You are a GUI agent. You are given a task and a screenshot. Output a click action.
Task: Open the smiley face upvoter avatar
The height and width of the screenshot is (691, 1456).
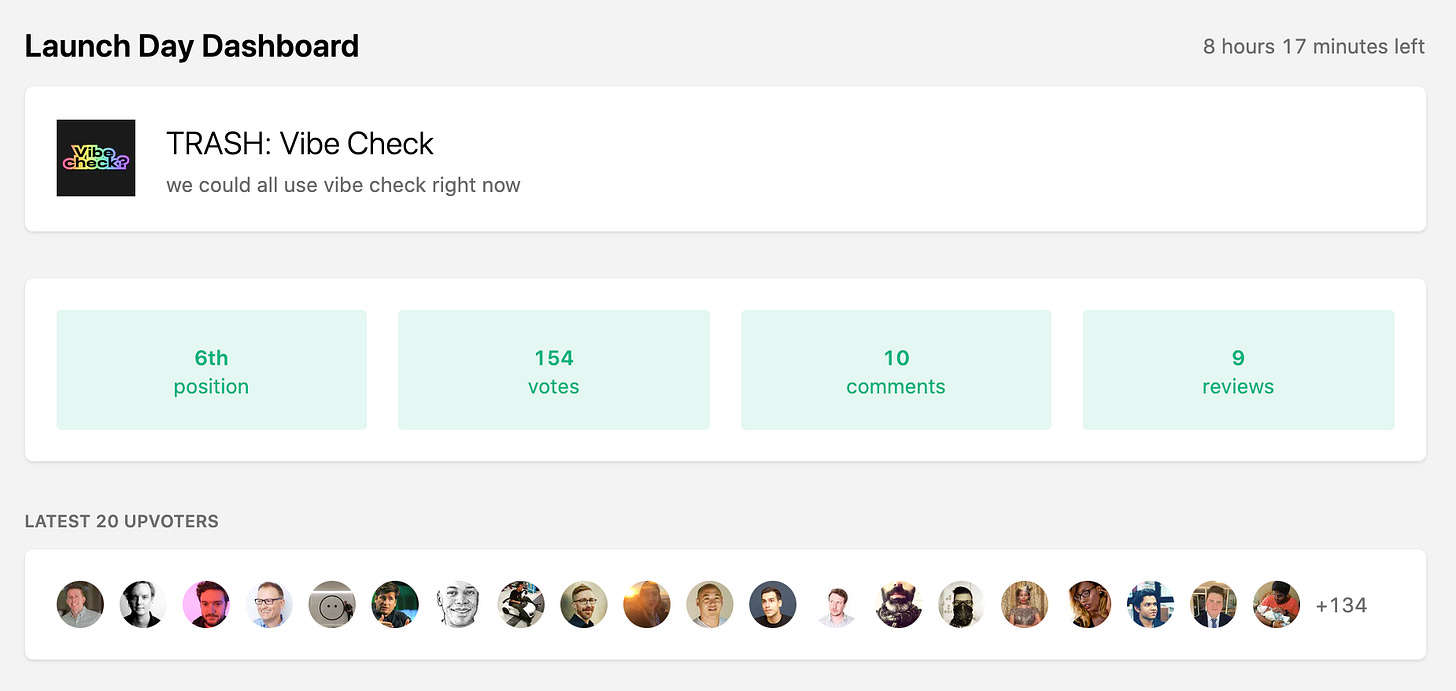332,605
